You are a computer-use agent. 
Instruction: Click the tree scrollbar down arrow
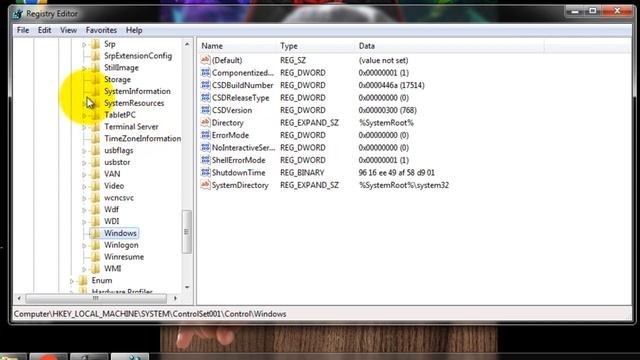point(187,287)
